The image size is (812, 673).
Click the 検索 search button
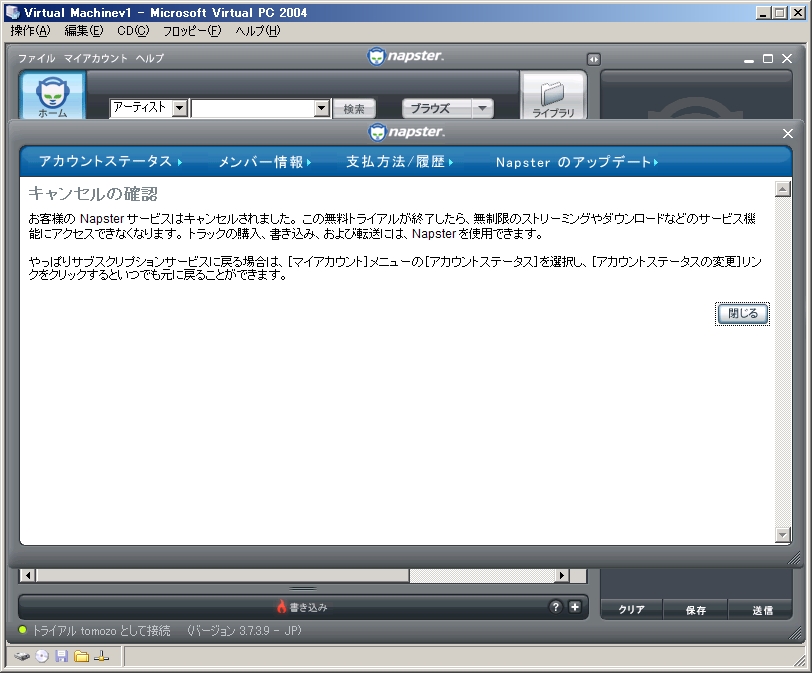coord(354,109)
